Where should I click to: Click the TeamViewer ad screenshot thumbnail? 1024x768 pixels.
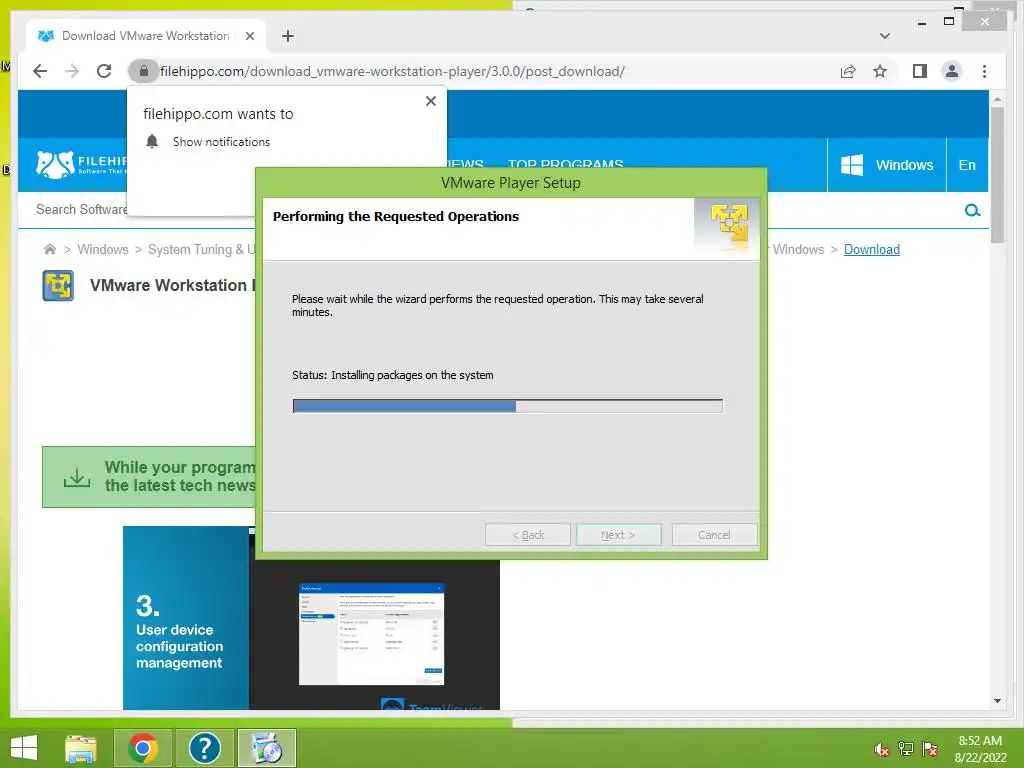(x=372, y=634)
